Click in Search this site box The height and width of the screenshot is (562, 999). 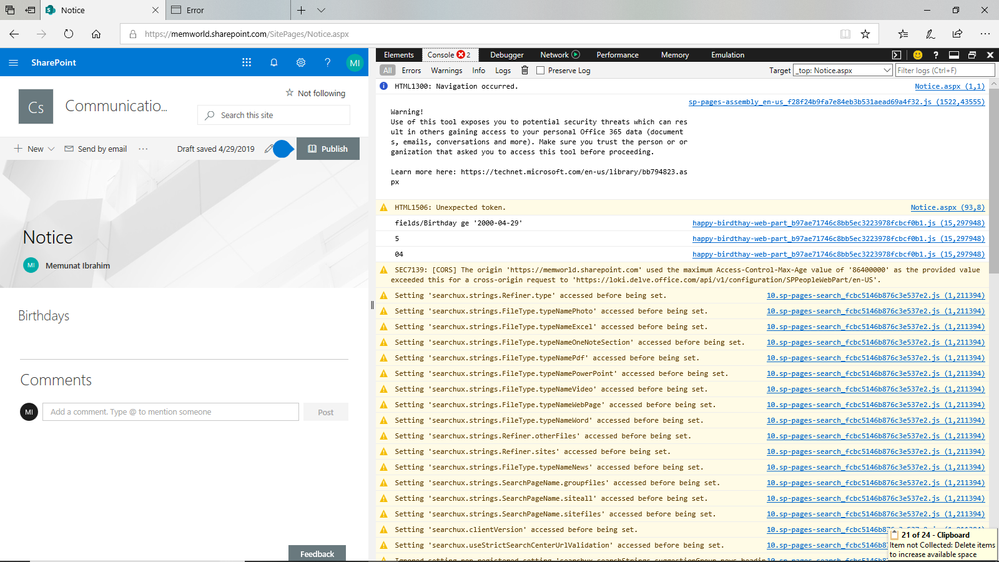[x=274, y=115]
